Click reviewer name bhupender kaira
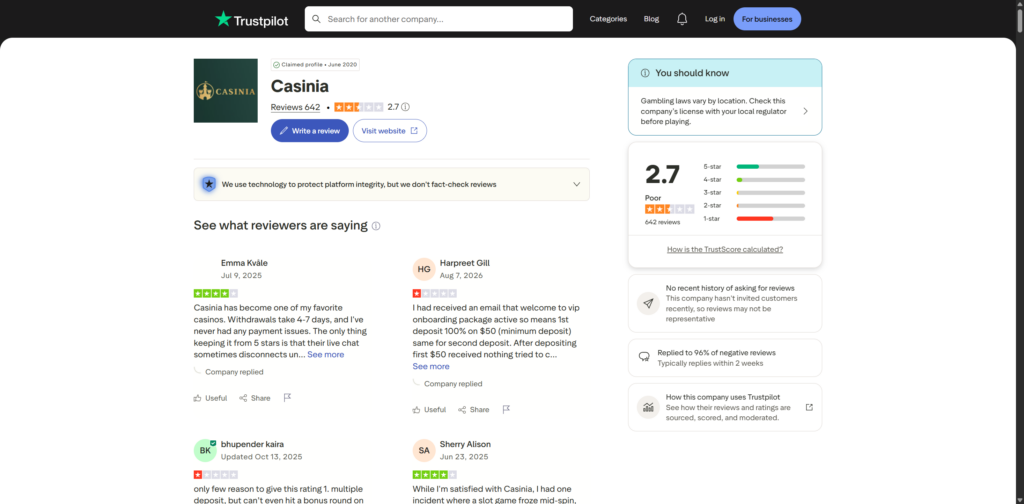Image resolution: width=1024 pixels, height=504 pixels. (x=253, y=444)
